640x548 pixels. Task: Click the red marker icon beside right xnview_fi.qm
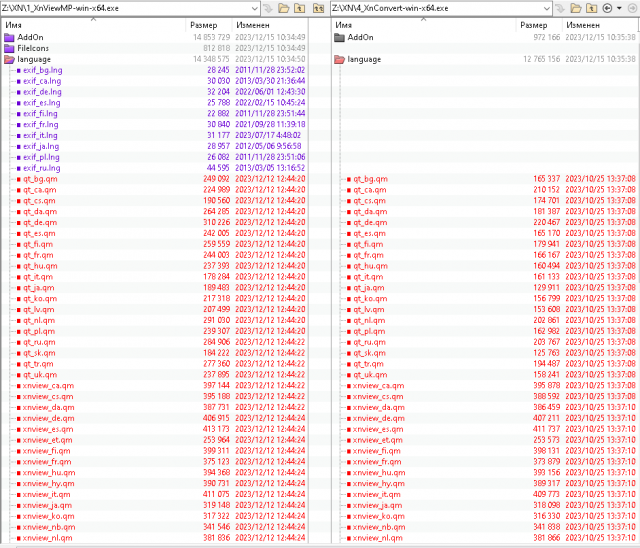tap(349, 451)
